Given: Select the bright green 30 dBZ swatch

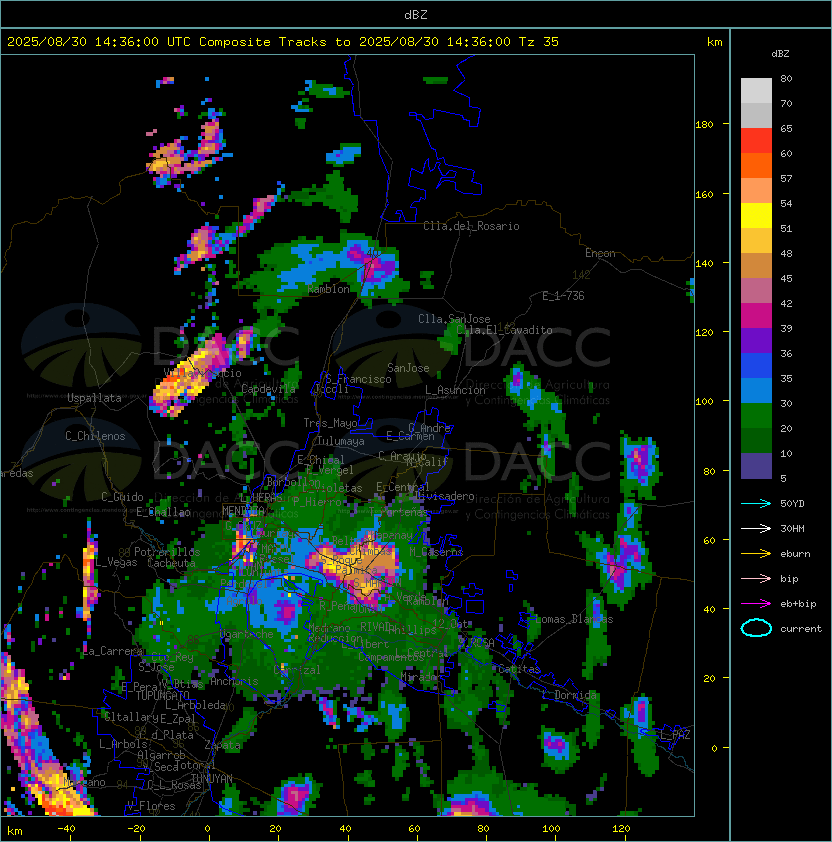Looking at the screenshot, I should [756, 416].
